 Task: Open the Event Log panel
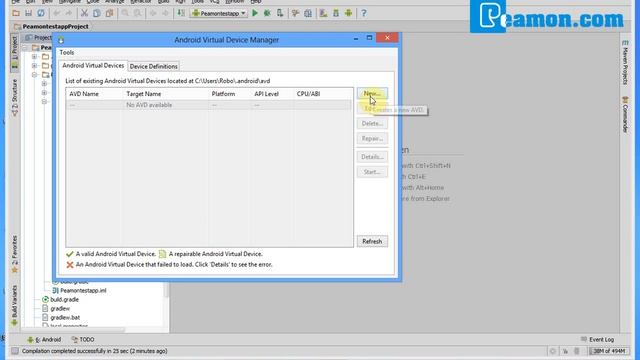point(597,340)
